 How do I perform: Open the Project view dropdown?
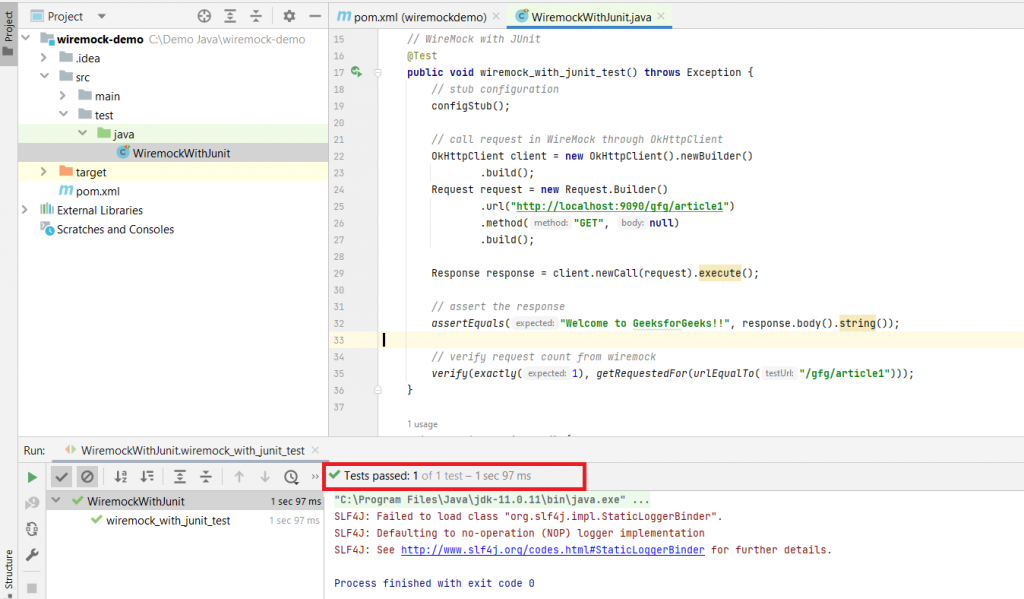tap(104, 17)
